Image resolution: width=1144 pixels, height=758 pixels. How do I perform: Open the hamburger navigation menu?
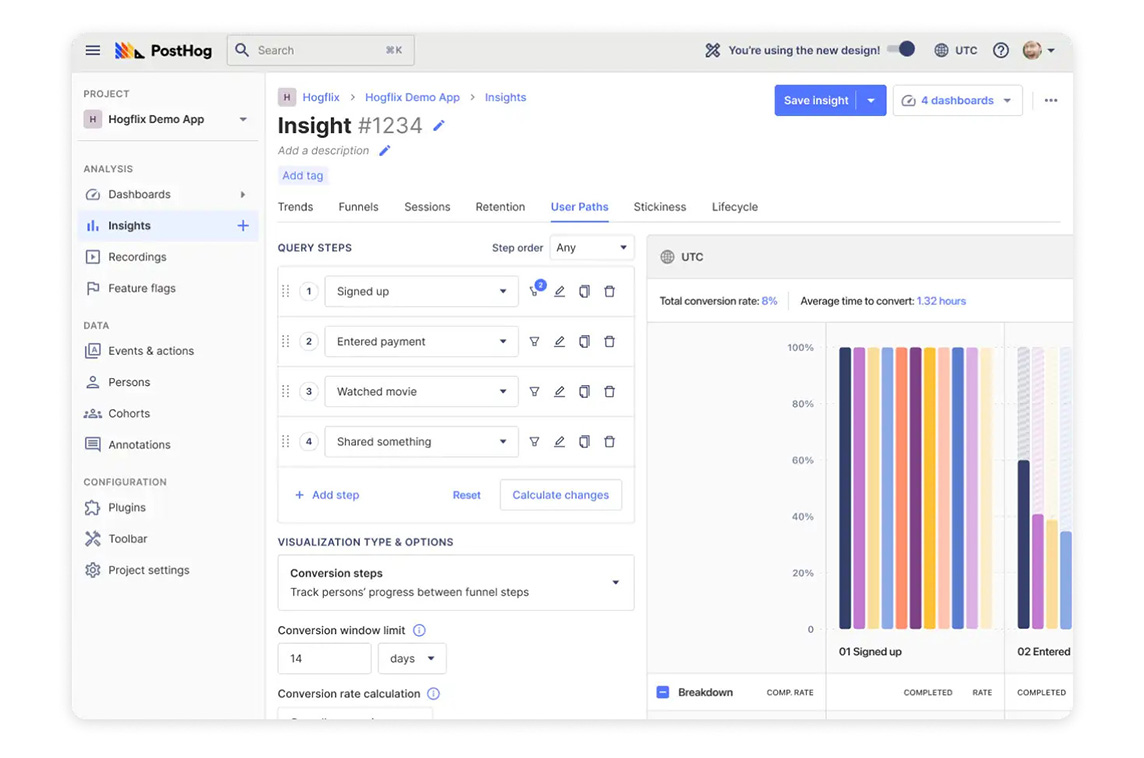pos(93,50)
